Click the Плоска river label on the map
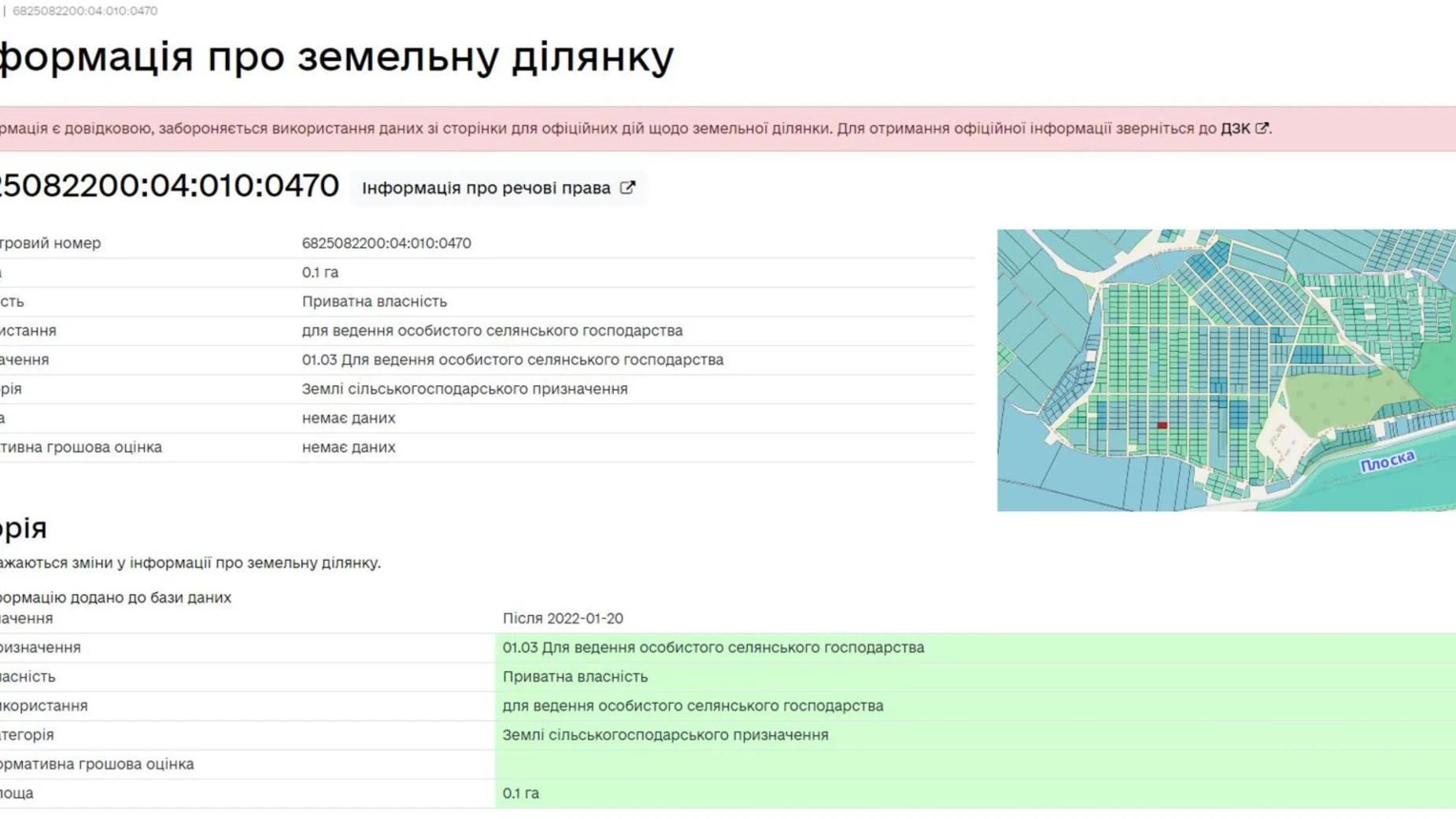 tap(1387, 461)
